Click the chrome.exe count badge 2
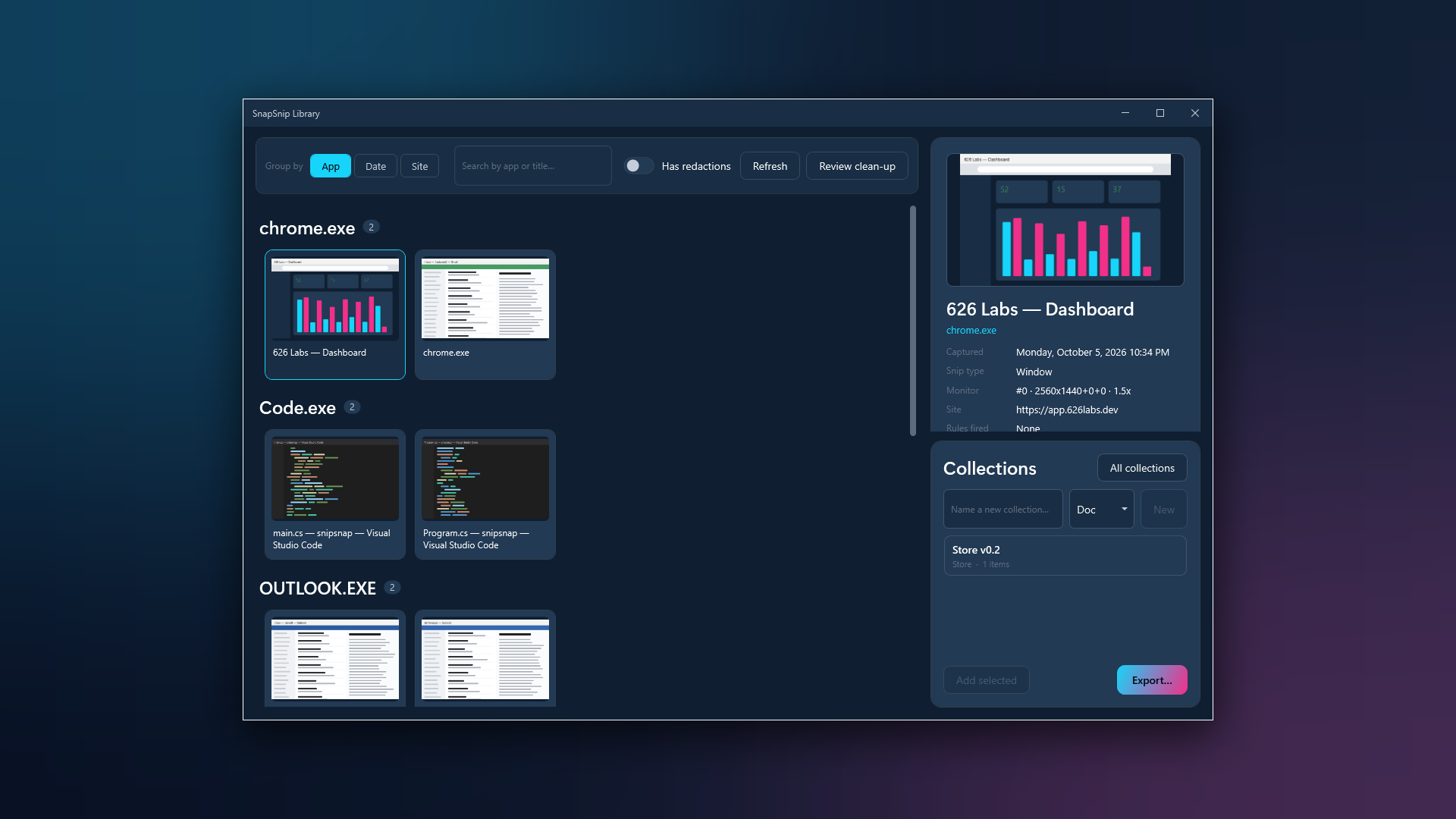The image size is (1456, 819). coord(371,227)
